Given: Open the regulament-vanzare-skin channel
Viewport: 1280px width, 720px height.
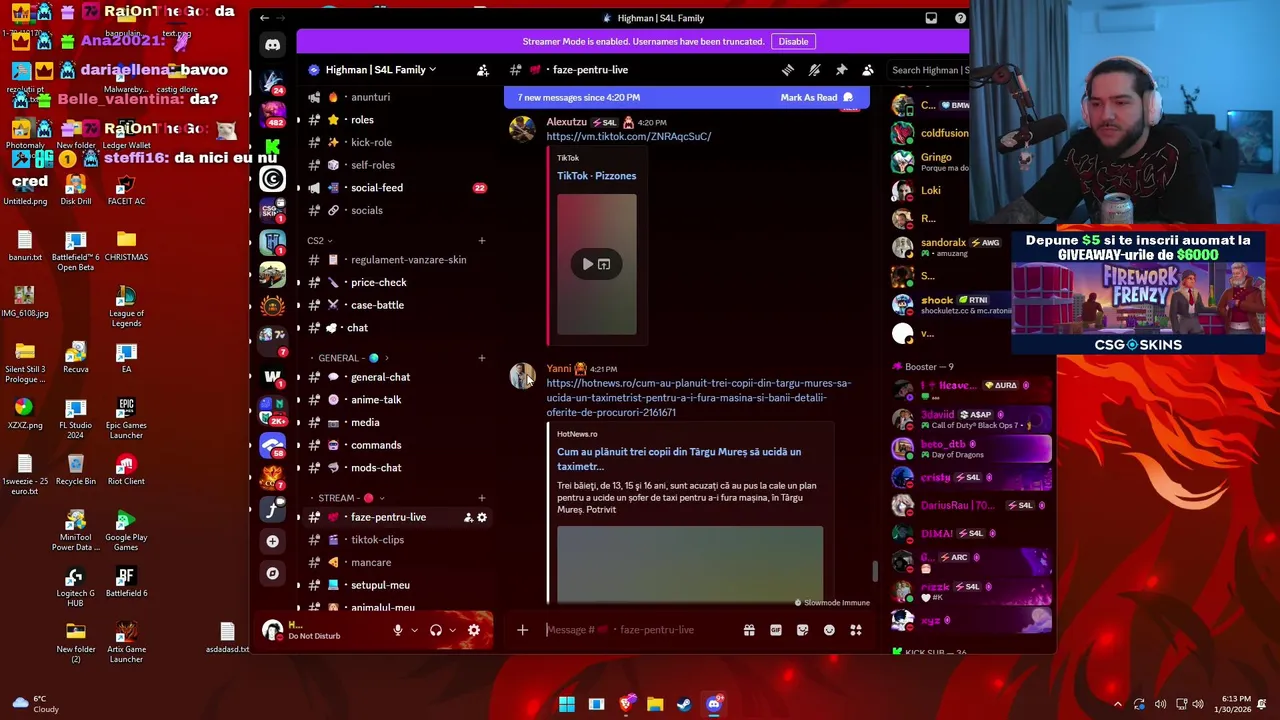Looking at the screenshot, I should pyautogui.click(x=396, y=260).
